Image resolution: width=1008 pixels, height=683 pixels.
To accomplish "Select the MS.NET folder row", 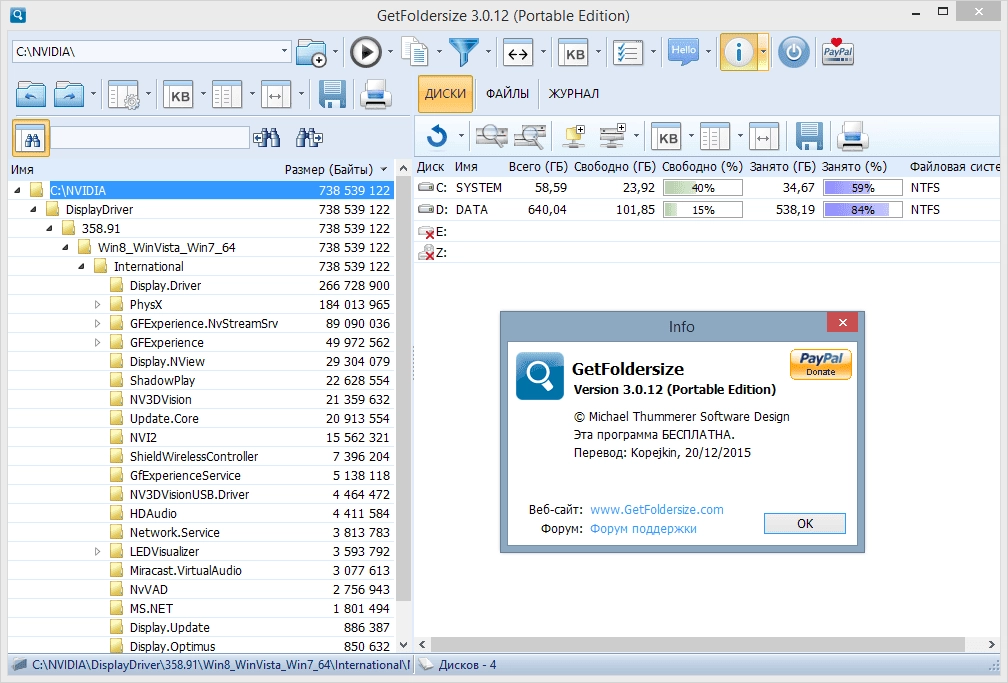I will coord(202,608).
